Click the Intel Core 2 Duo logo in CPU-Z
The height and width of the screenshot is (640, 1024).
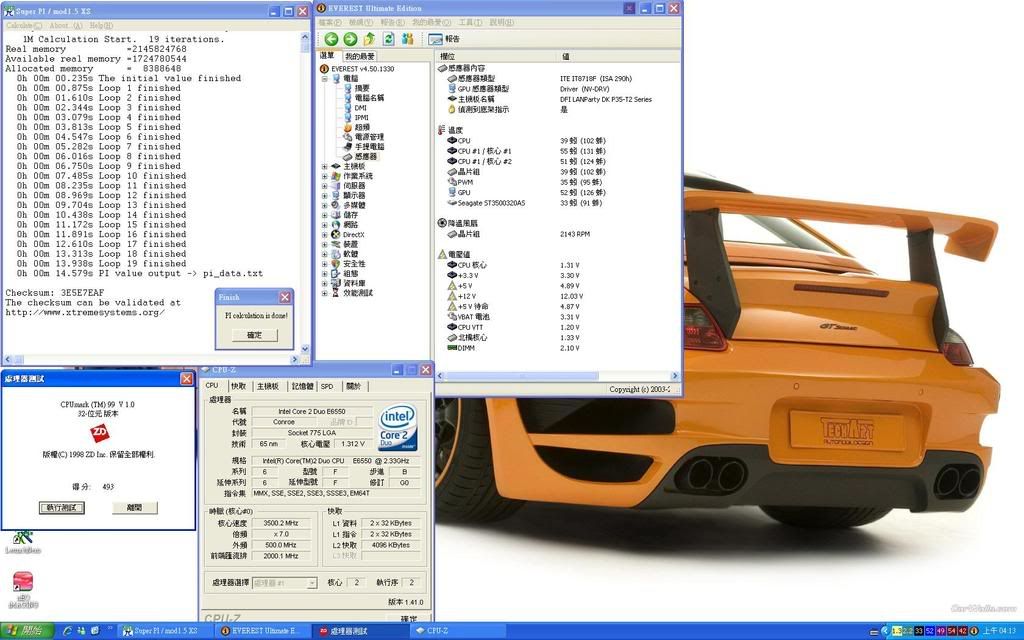(x=398, y=426)
